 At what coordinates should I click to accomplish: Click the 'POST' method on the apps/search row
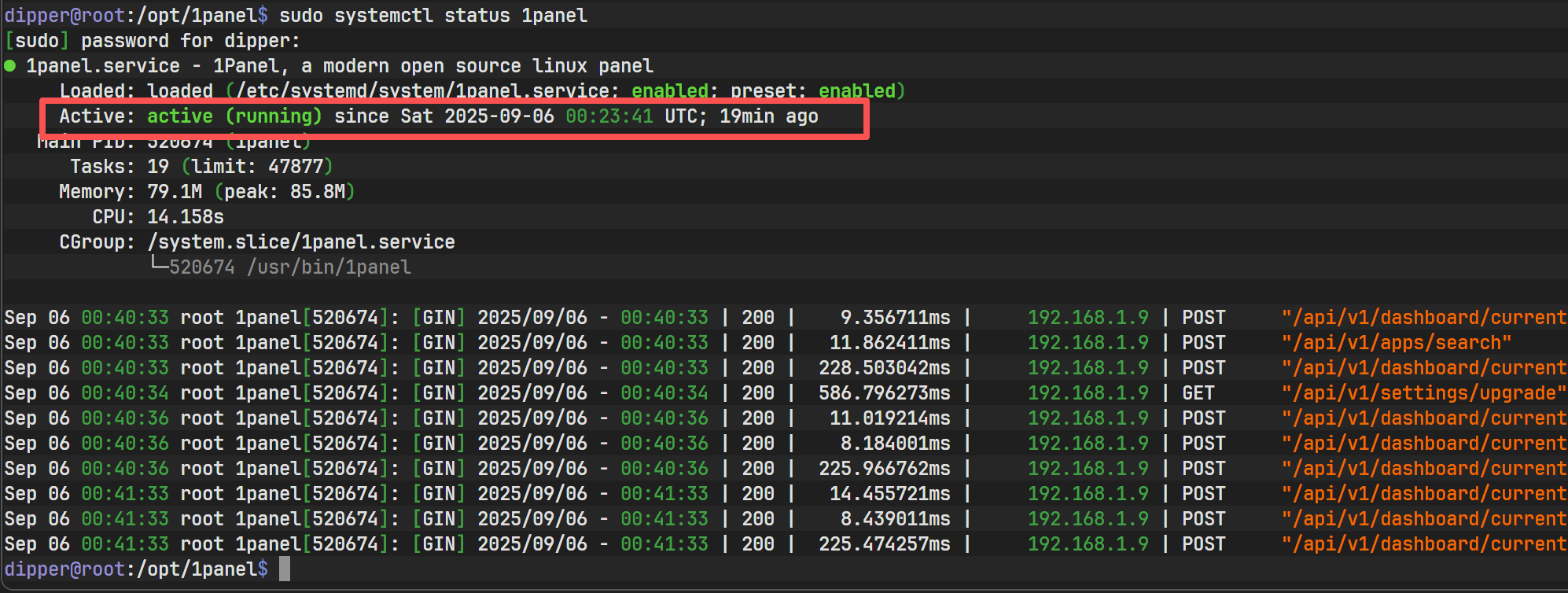click(1203, 343)
